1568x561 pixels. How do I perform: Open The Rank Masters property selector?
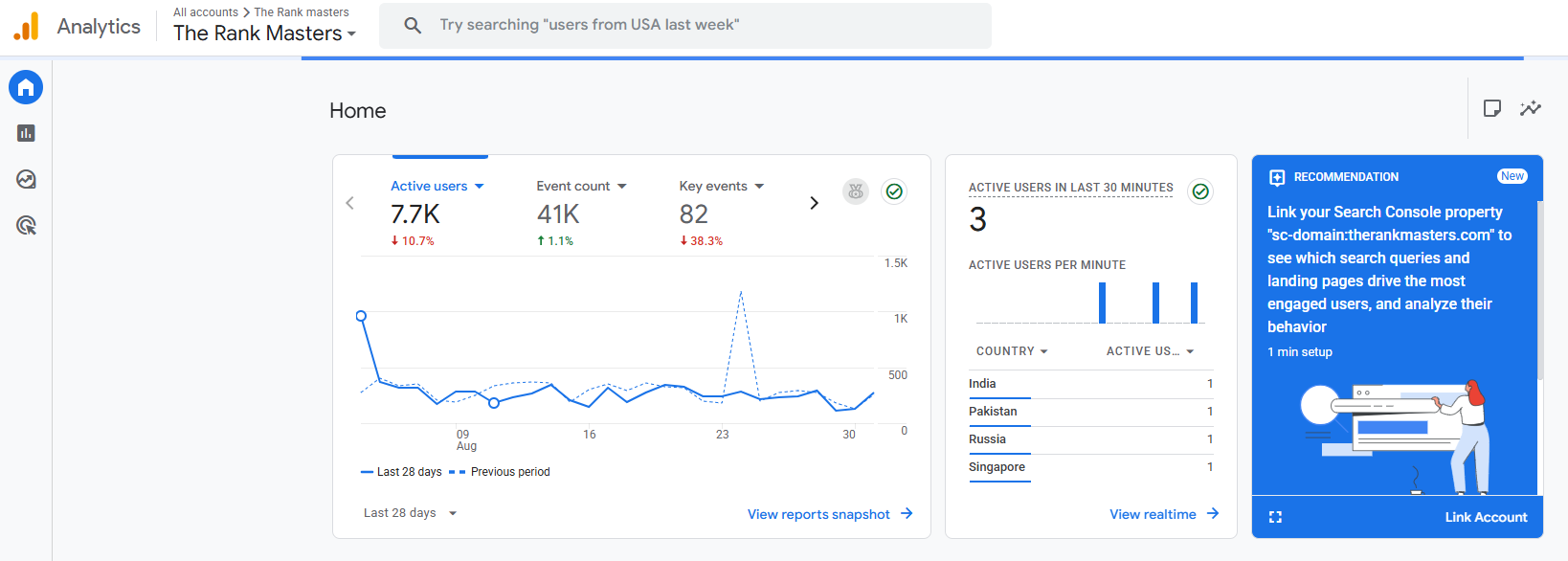tap(265, 34)
